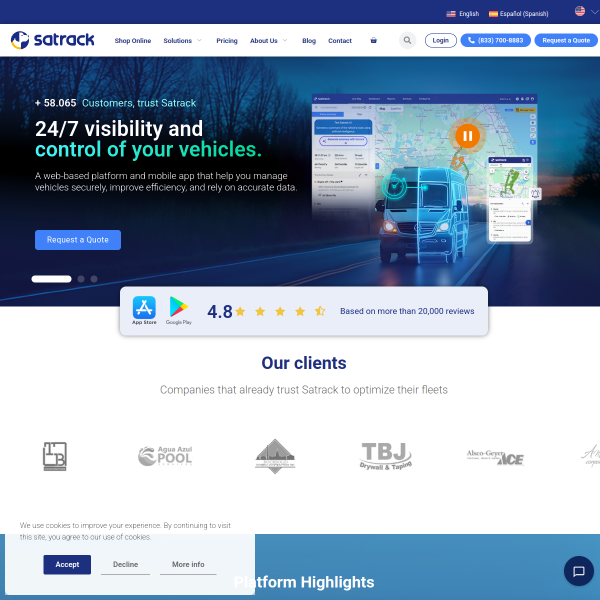Open the shopping basket icon
Viewport: 600px width, 600px height.
coord(373,40)
